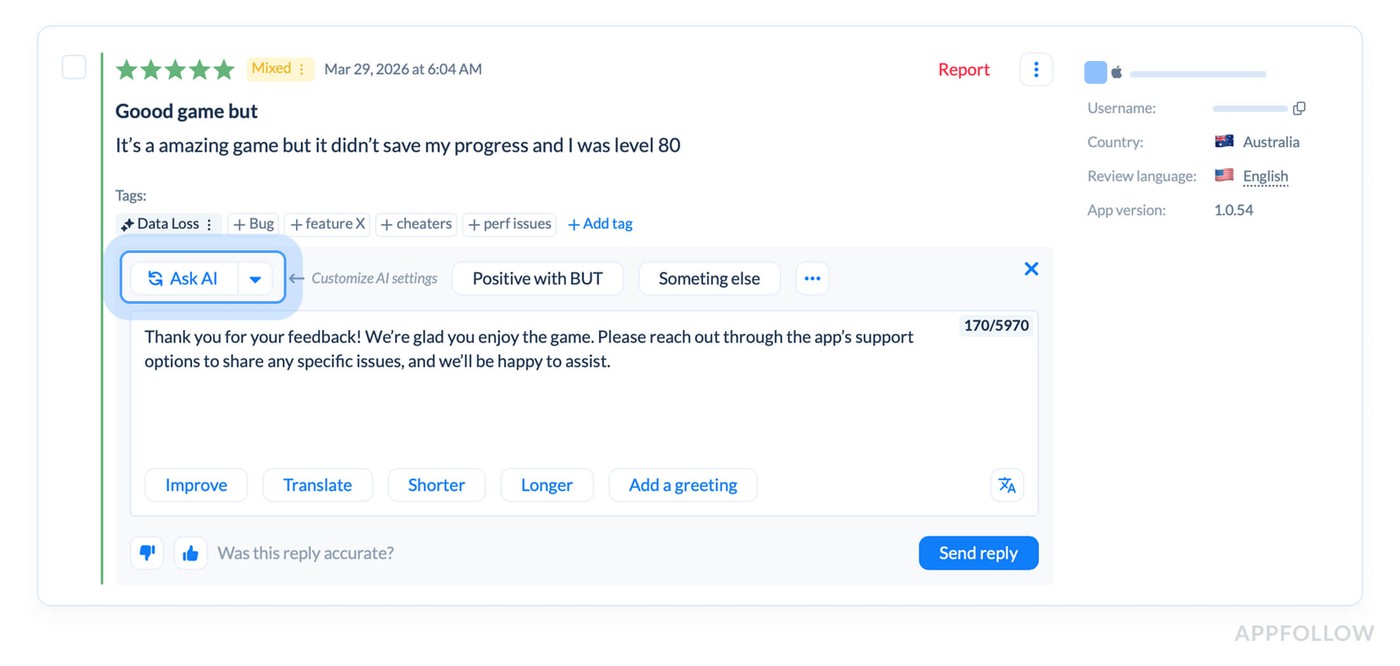
Task: Expand the Ask AI dropdown arrow
Action: [x=255, y=279]
